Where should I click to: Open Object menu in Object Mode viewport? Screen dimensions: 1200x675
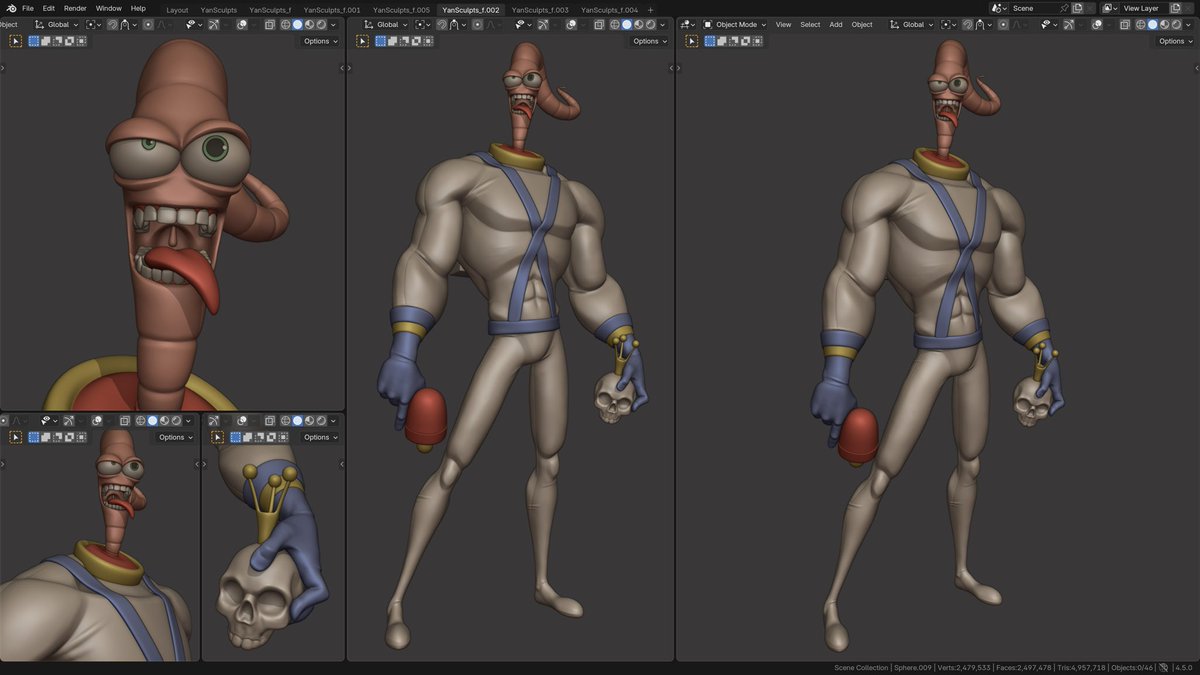pyautogui.click(x=862, y=24)
